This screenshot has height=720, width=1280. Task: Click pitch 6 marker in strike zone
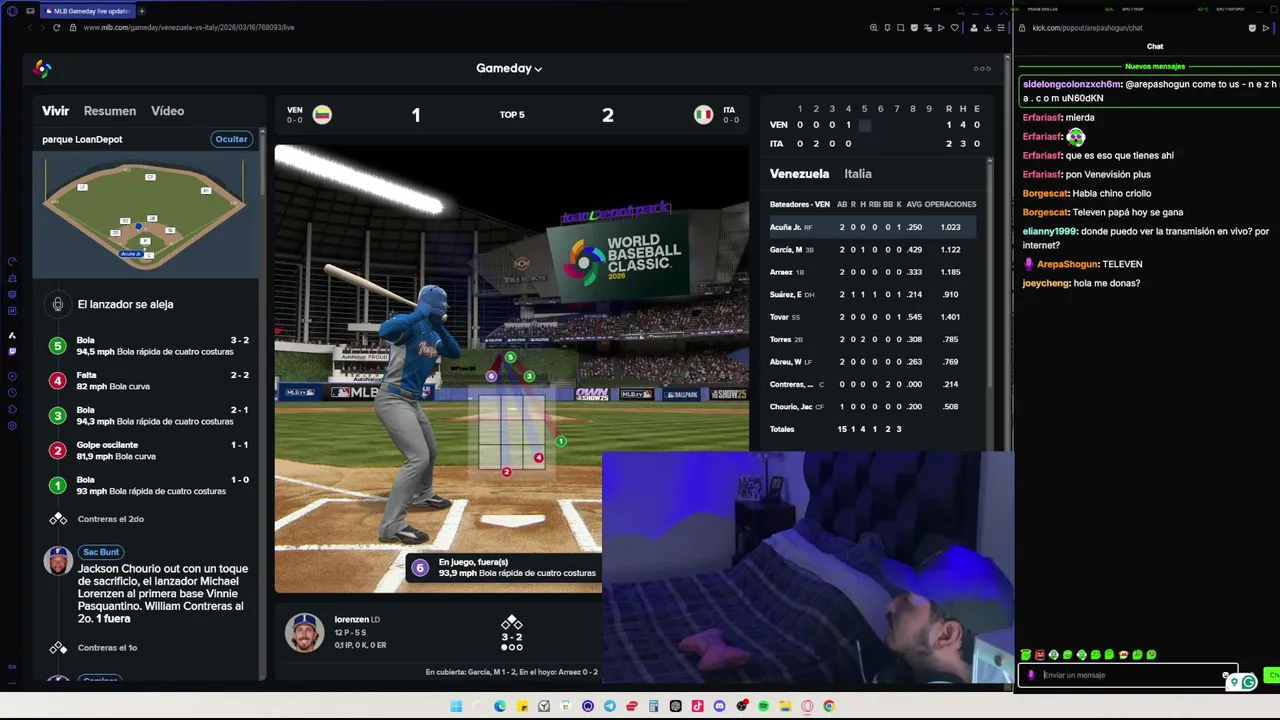(491, 376)
